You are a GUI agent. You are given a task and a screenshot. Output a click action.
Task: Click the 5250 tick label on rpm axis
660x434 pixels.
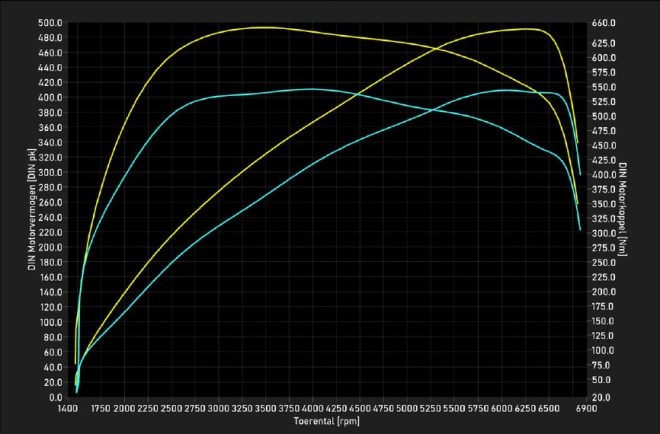pos(430,409)
